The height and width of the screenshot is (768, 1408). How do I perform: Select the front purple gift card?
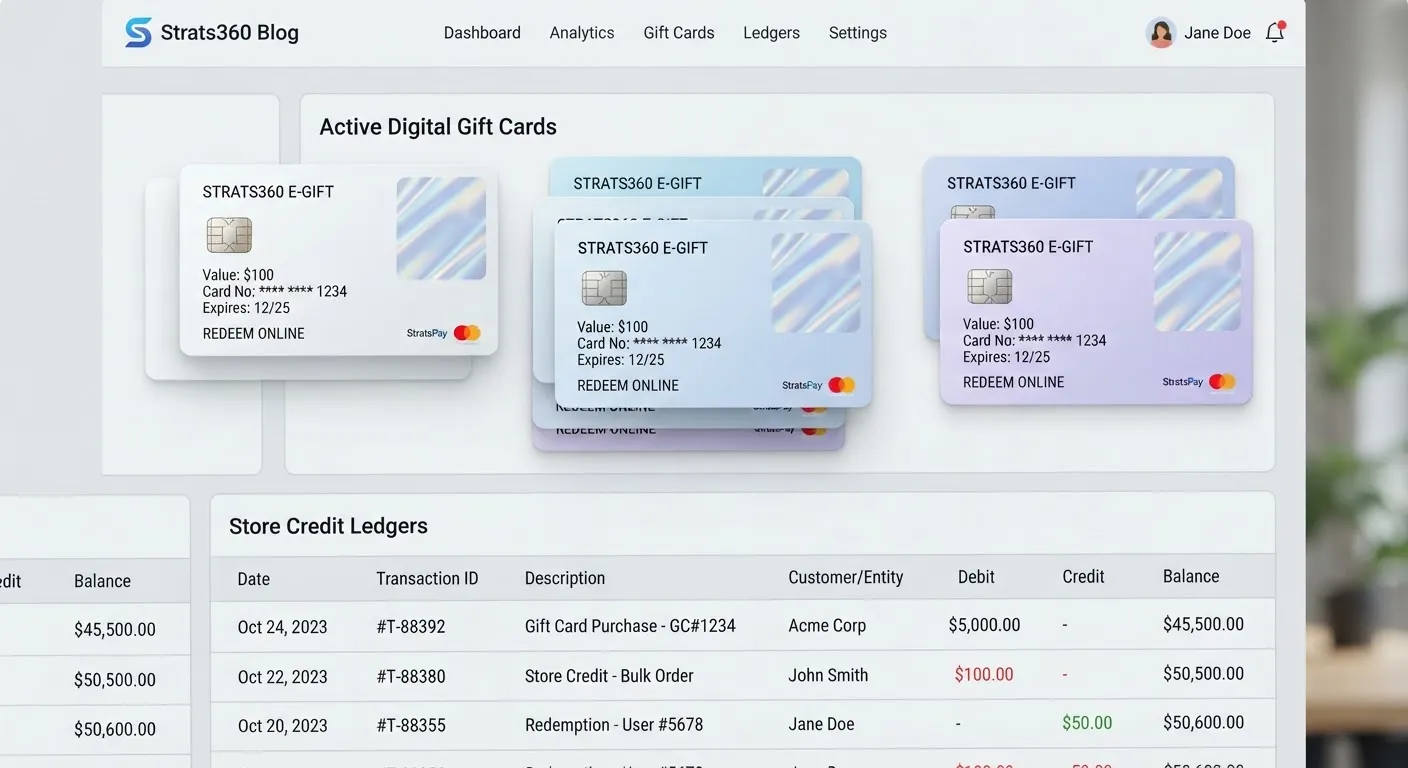point(1096,312)
